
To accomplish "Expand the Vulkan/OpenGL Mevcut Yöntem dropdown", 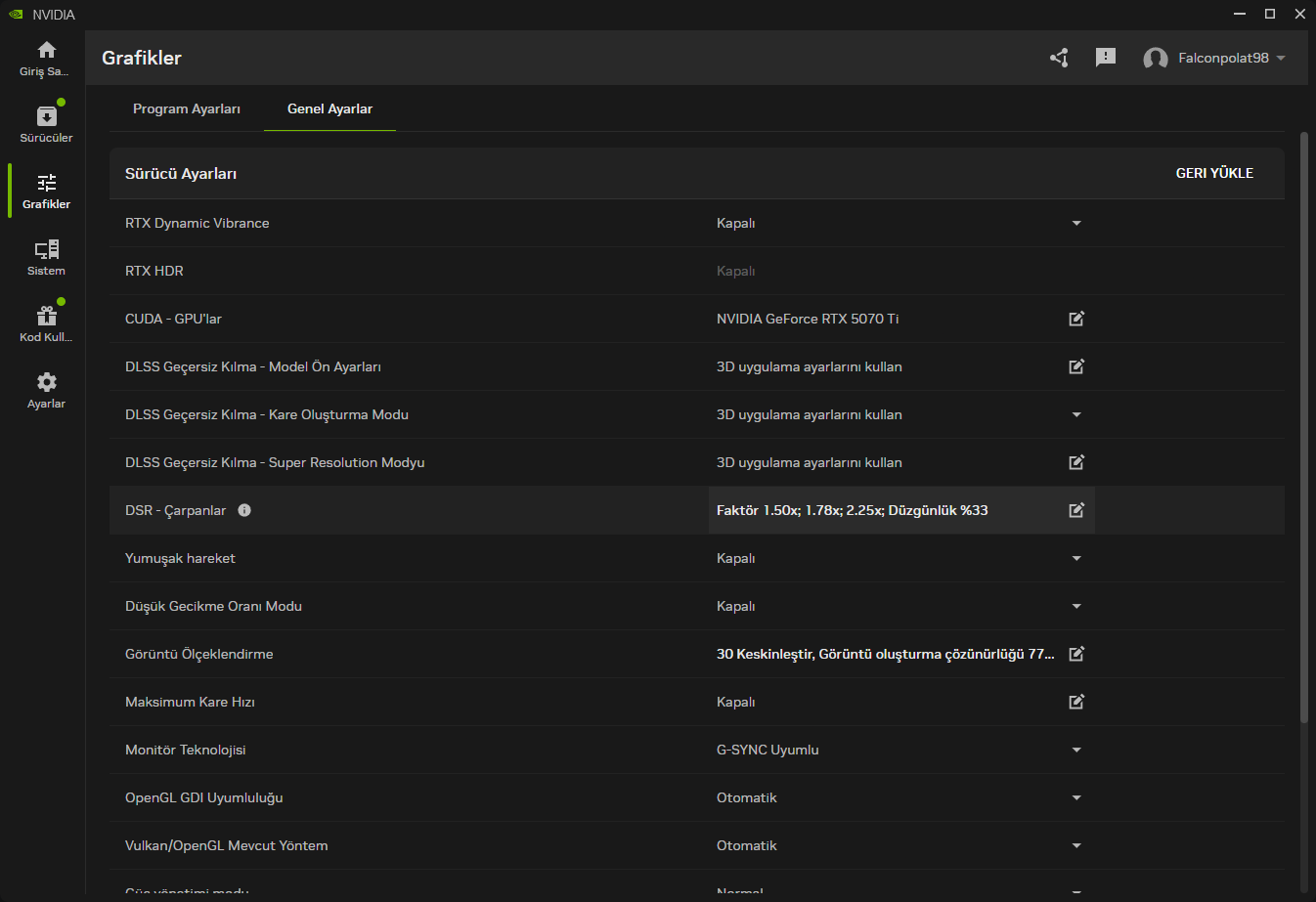I will tap(1076, 845).
